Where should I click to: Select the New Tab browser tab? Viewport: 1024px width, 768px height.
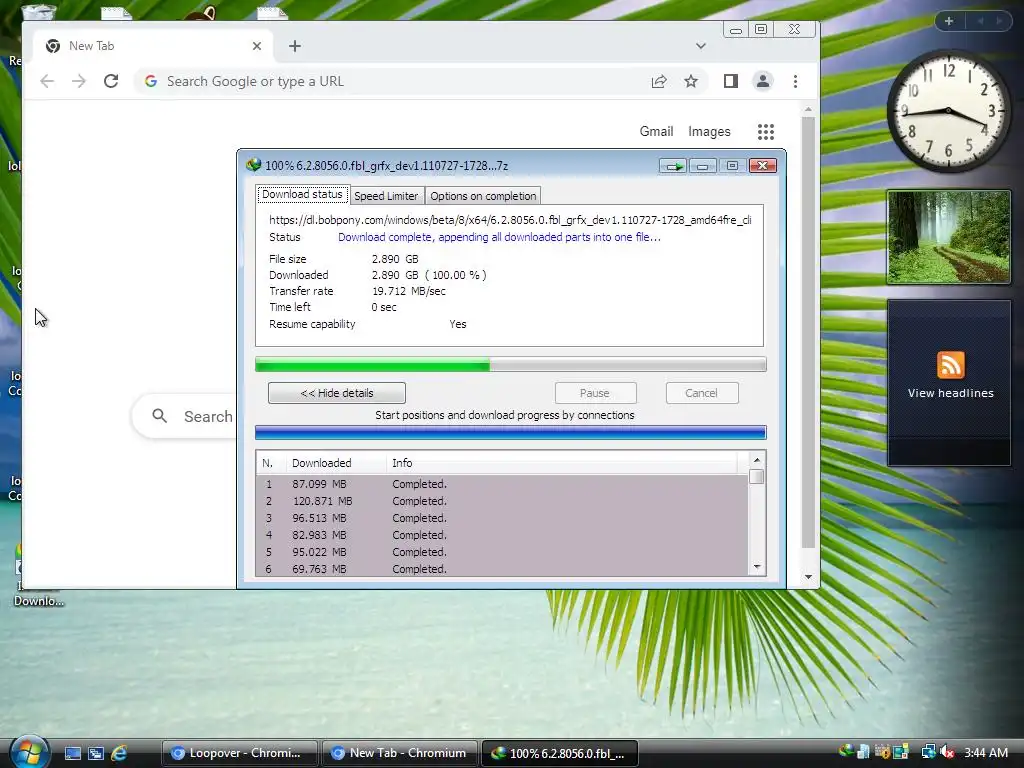[154, 46]
